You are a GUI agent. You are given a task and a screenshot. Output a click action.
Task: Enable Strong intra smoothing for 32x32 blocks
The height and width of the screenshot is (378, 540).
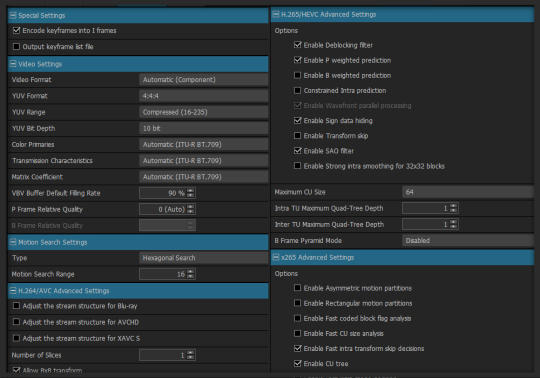298,166
